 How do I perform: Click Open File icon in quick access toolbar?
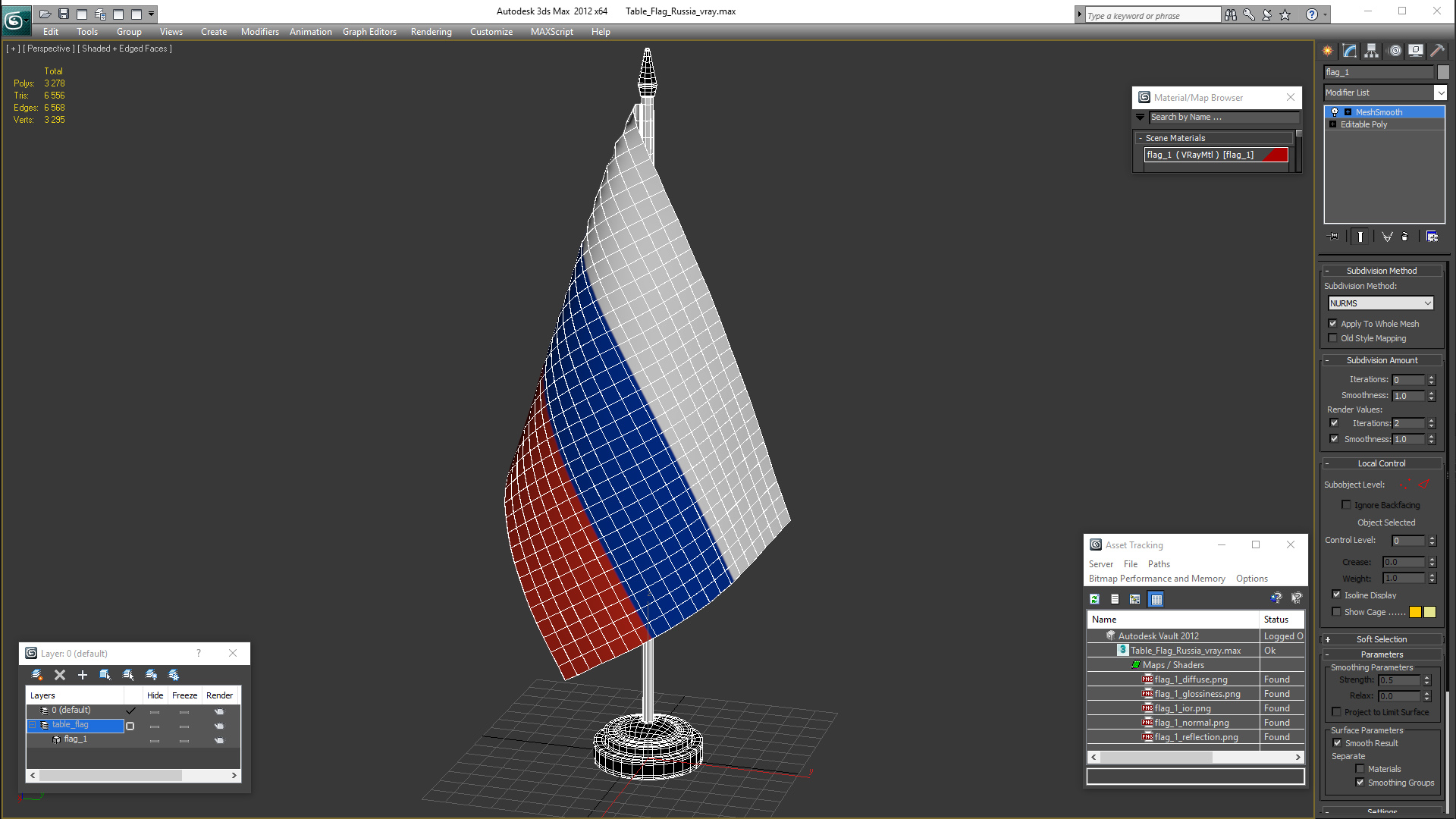pyautogui.click(x=45, y=14)
